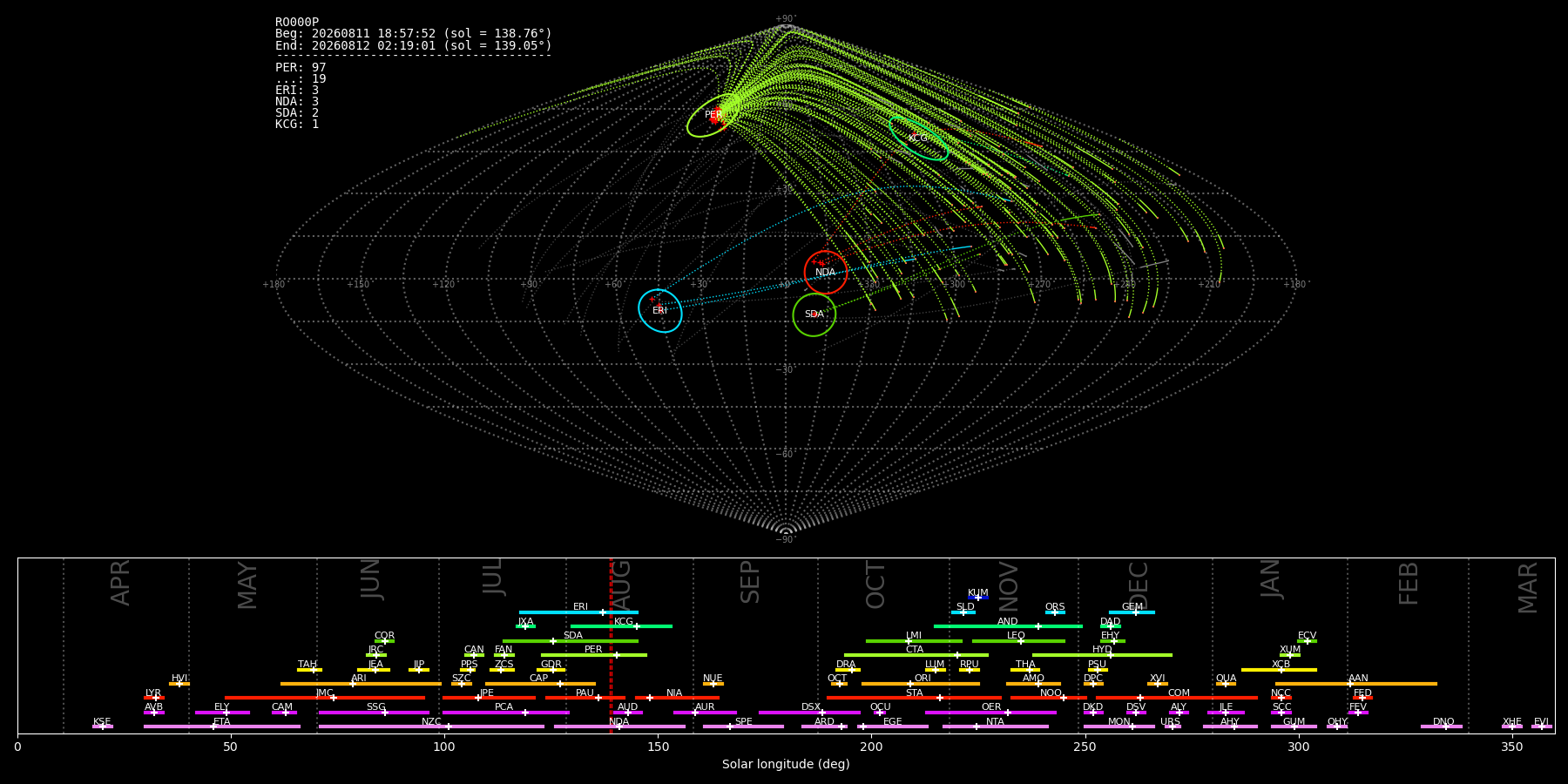Click the 300 tick on solar longitude axis
Viewport: 1568px width, 784px height.
(1298, 747)
